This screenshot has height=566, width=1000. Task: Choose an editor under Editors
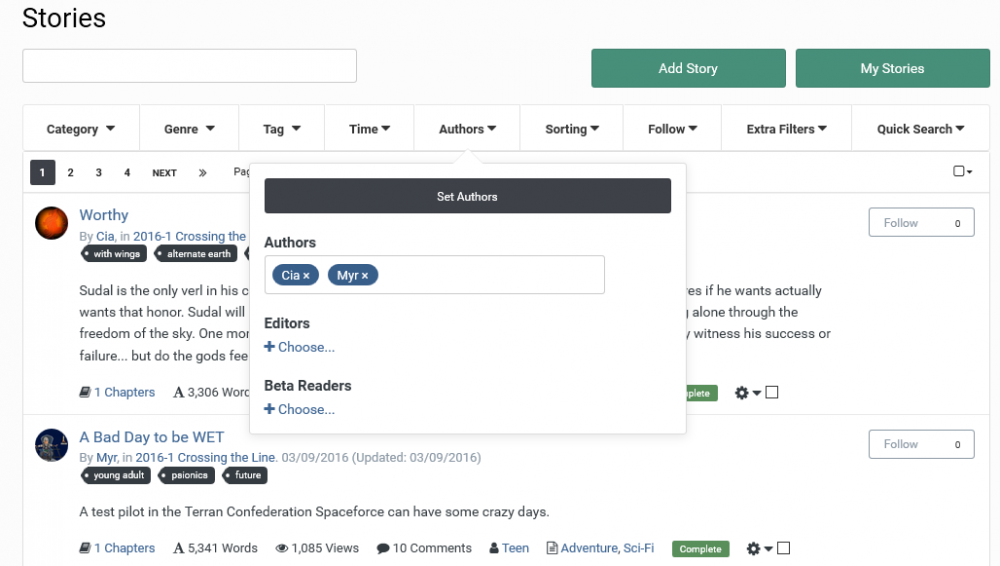click(x=300, y=347)
